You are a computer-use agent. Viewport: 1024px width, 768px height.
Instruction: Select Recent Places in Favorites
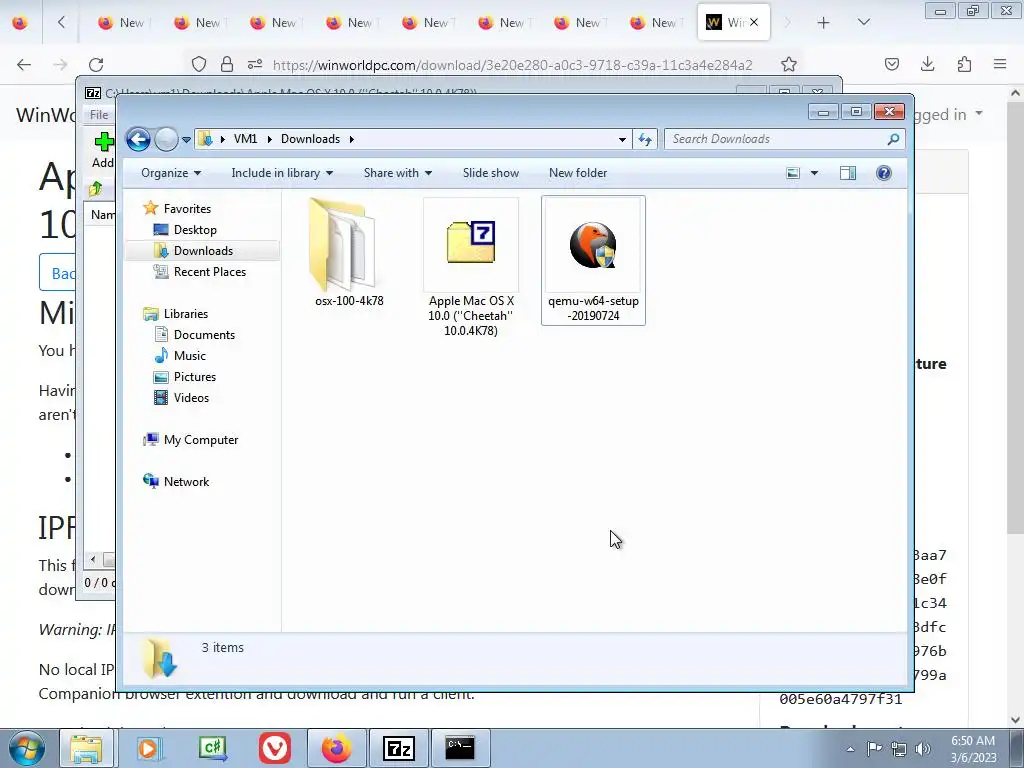[x=209, y=272]
